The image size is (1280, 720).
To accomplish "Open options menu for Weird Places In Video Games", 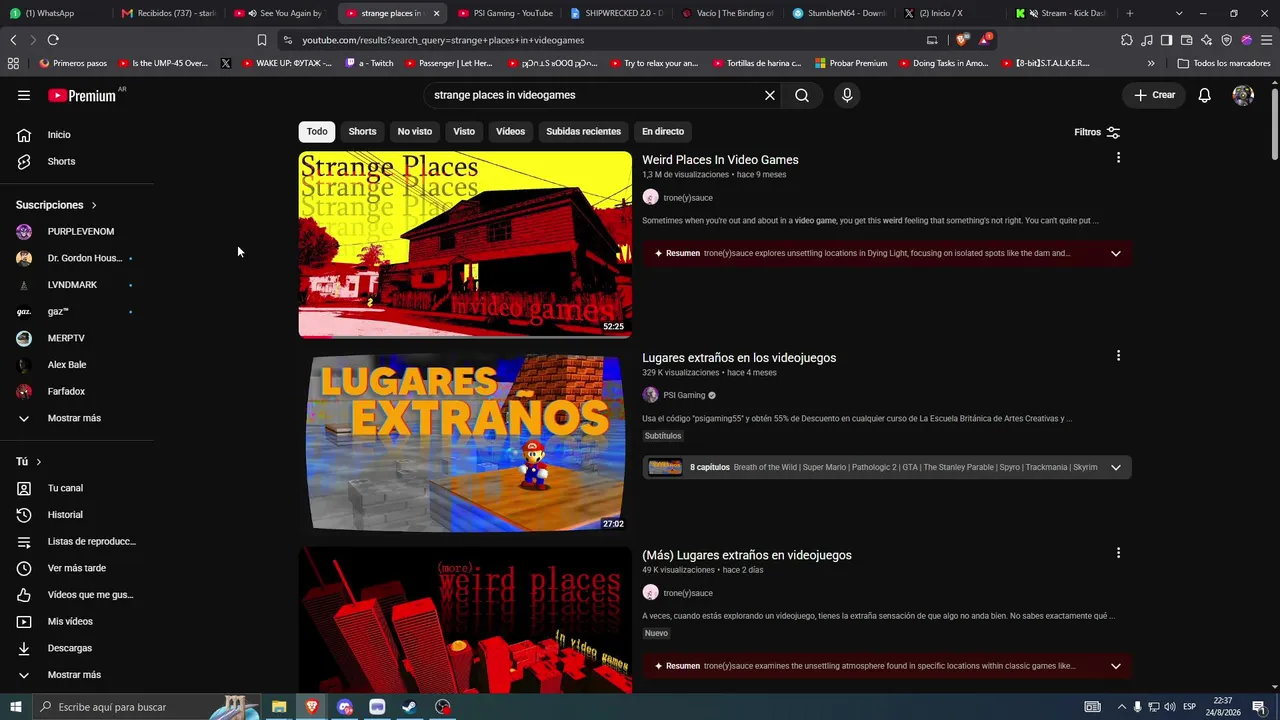I will [x=1118, y=158].
